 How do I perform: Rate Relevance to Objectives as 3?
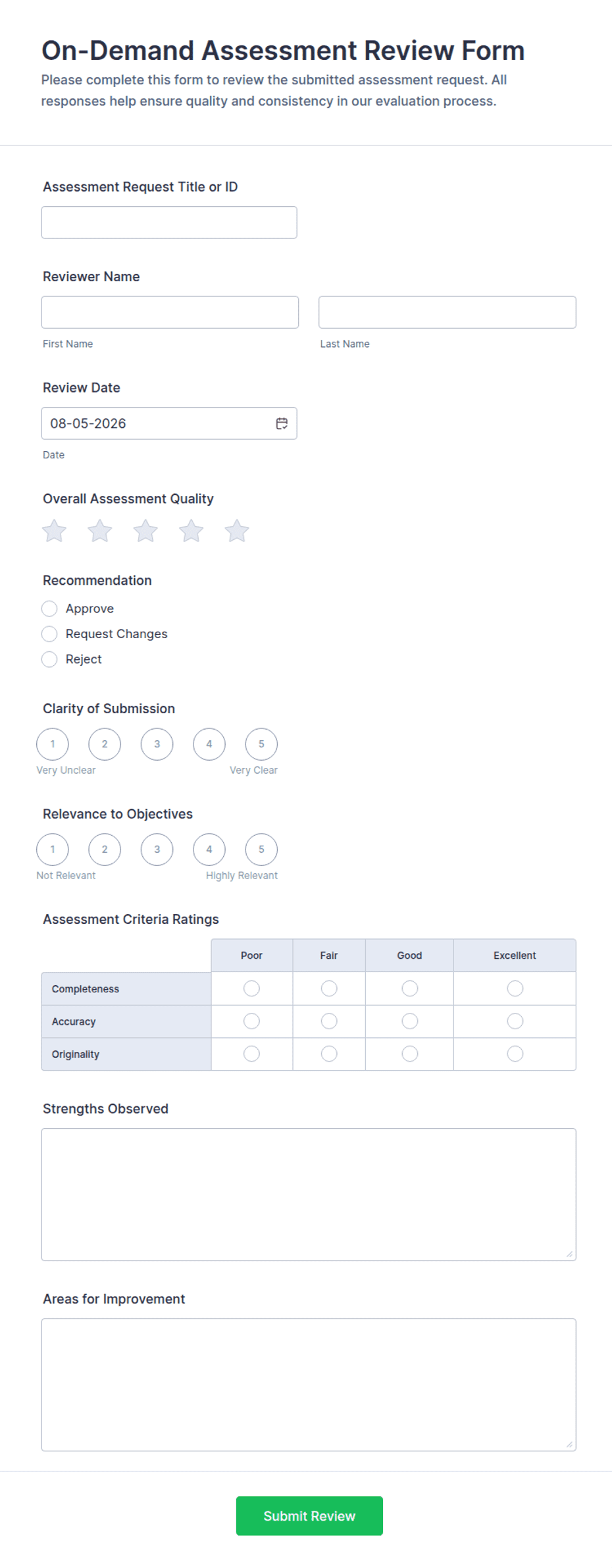point(157,850)
